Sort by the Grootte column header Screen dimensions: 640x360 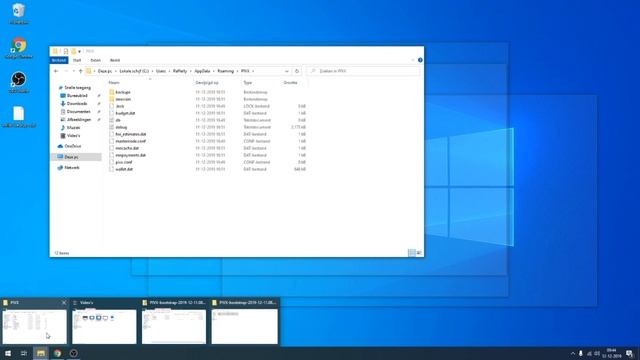pyautogui.click(x=291, y=82)
